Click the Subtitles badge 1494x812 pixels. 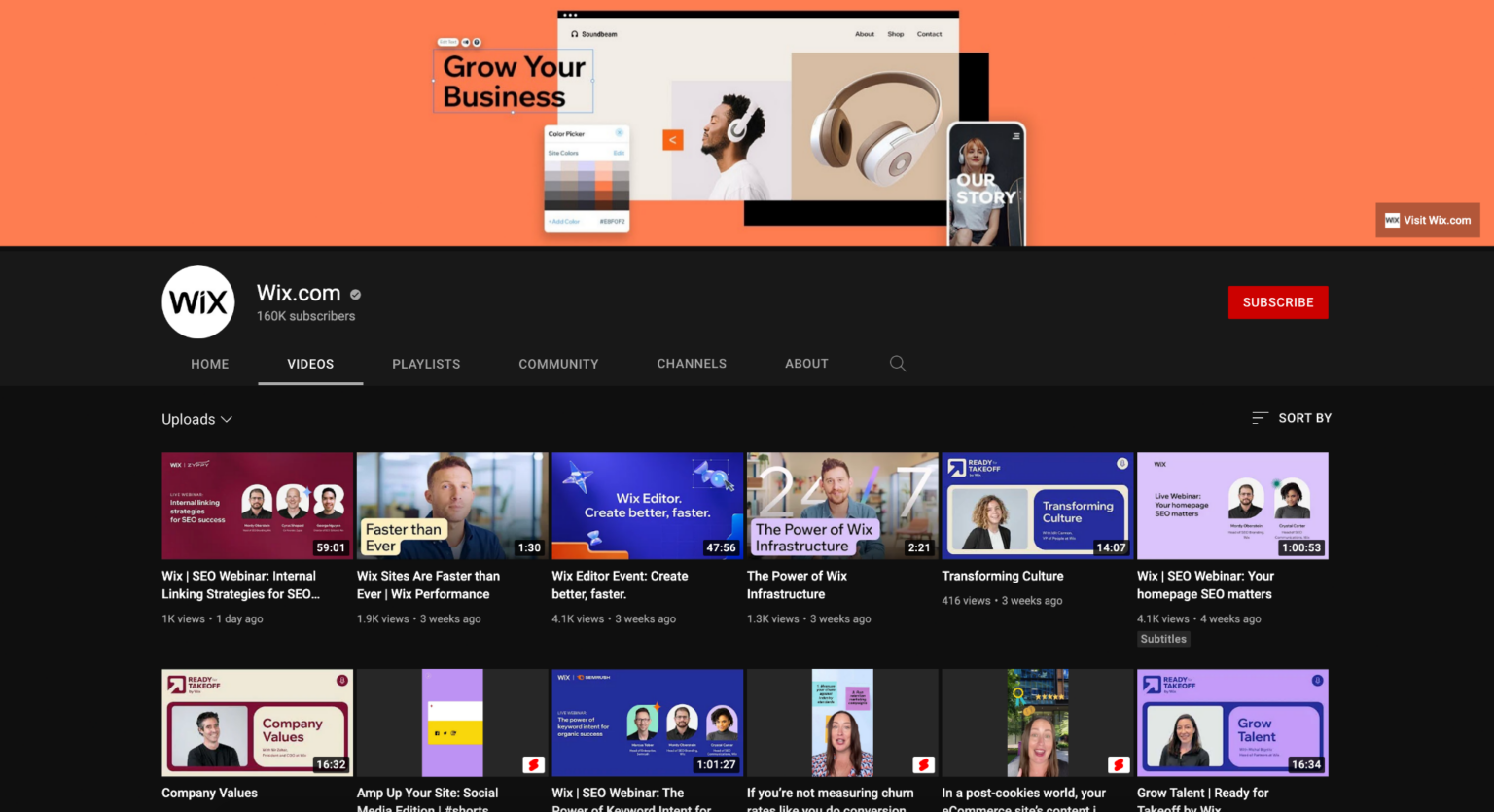1163,639
